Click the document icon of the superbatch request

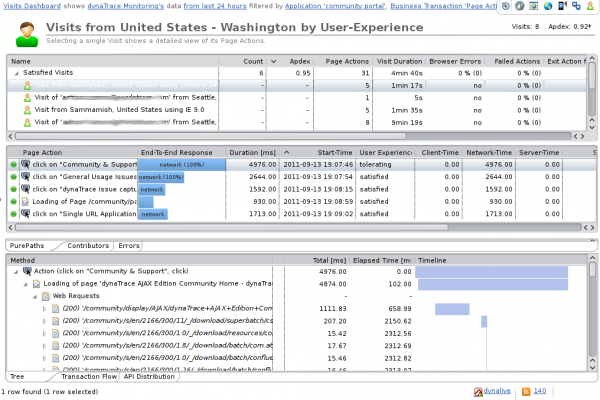pos(55,321)
